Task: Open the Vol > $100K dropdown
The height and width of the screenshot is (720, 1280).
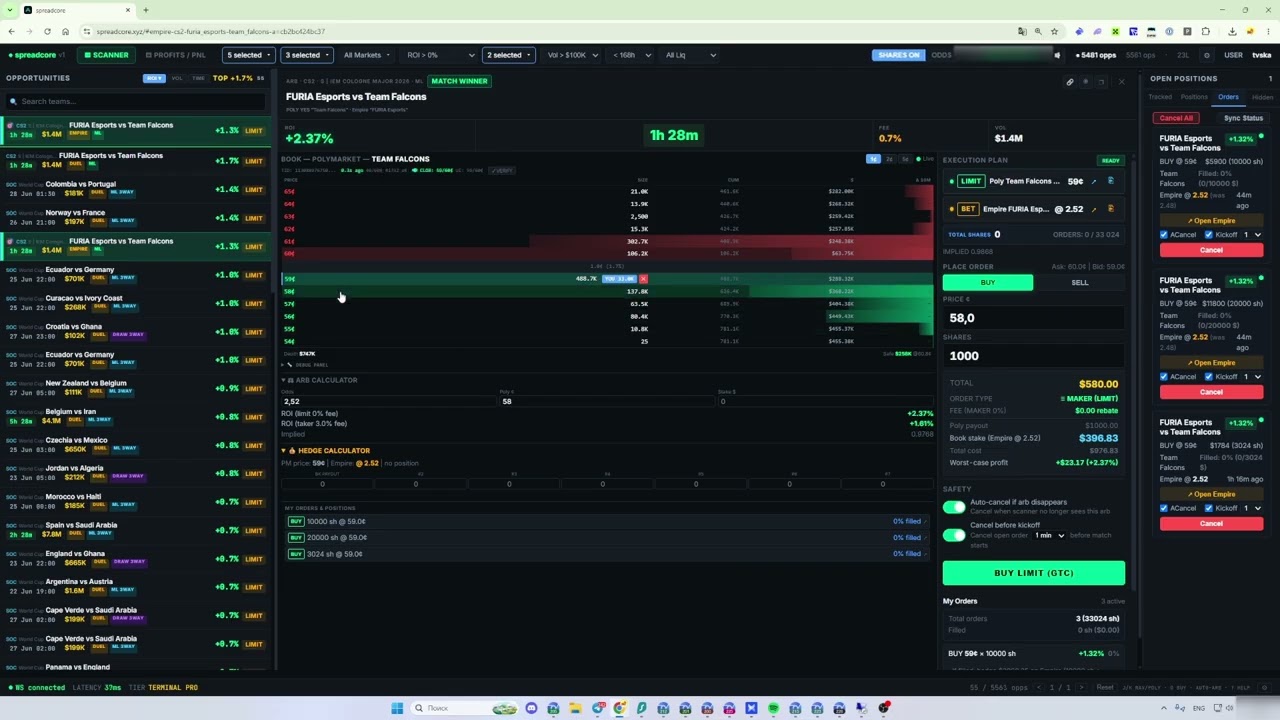Action: point(573,55)
